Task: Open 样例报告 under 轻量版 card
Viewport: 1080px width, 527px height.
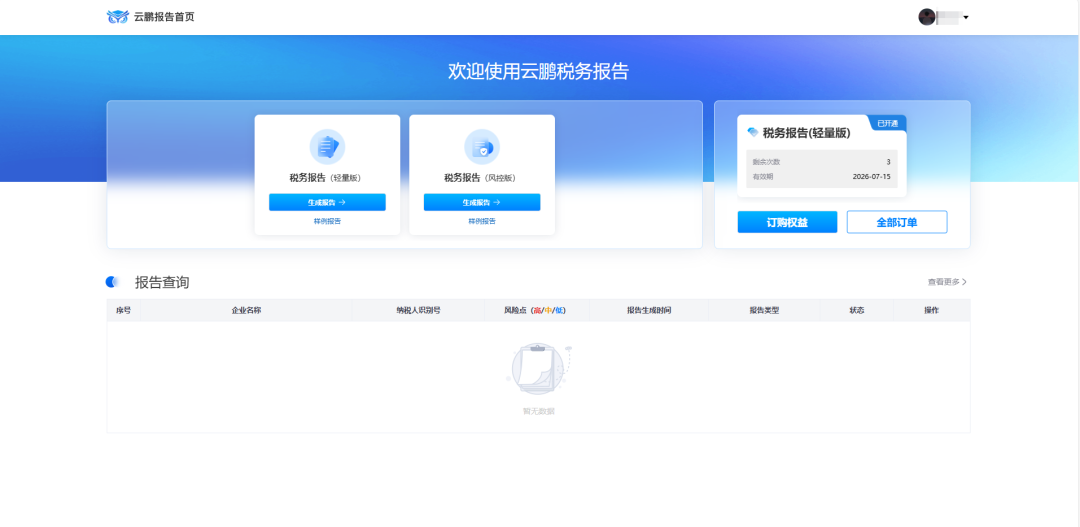Action: 327,222
